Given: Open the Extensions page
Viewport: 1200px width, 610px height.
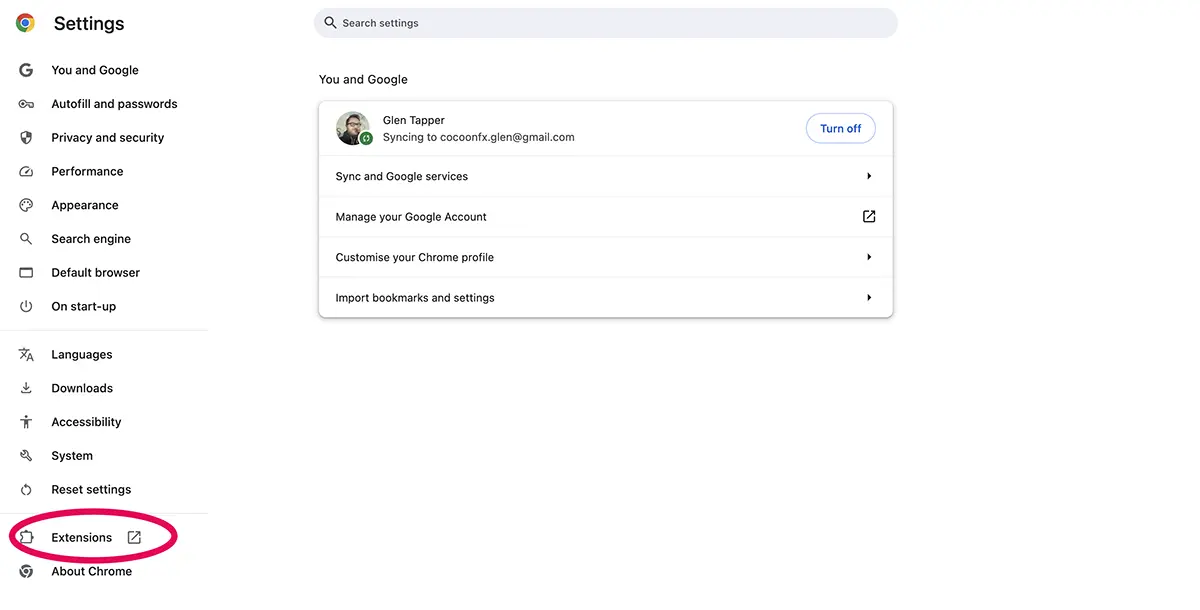Looking at the screenshot, I should (80, 537).
